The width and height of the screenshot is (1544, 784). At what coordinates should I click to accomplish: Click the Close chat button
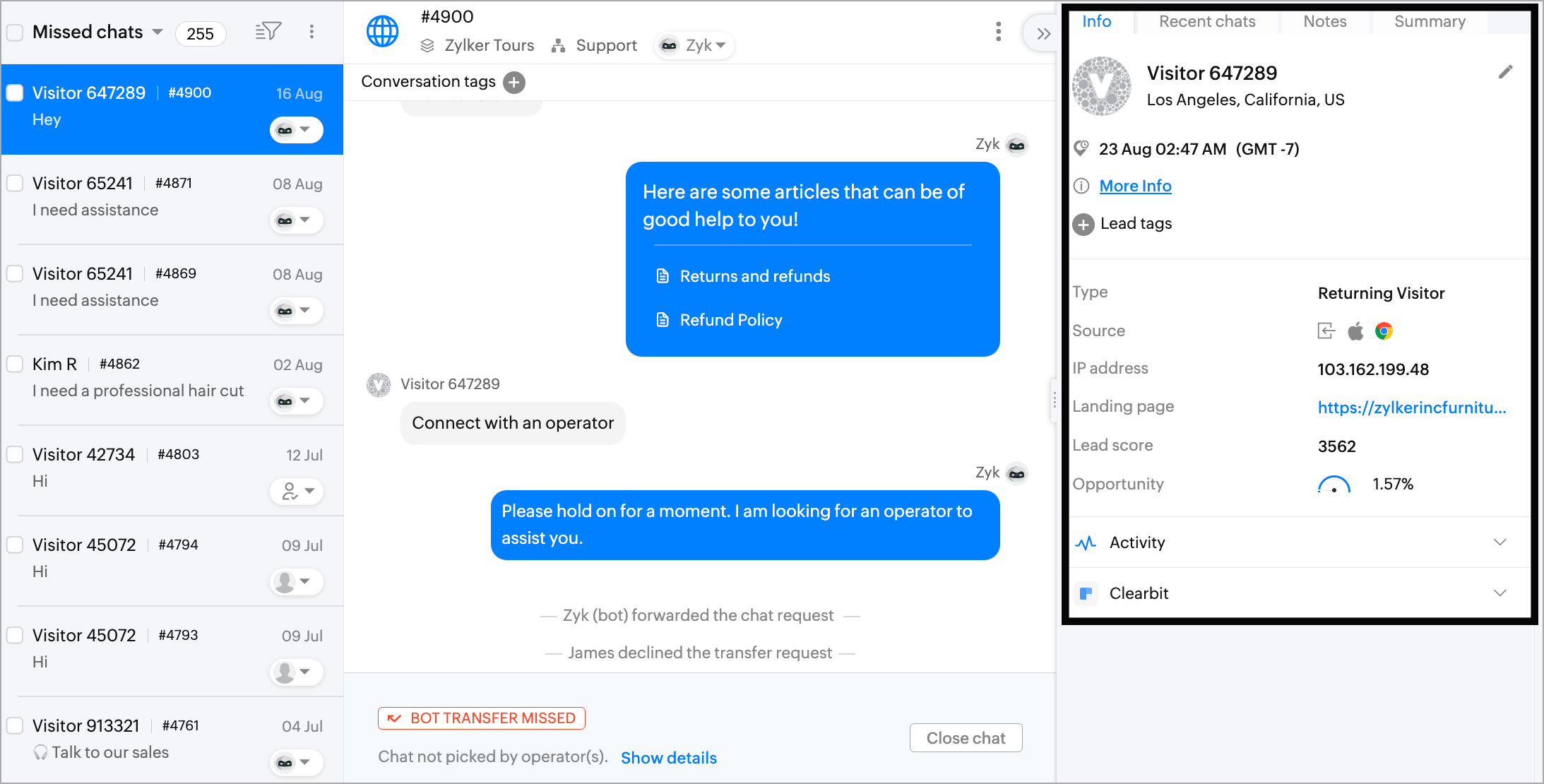point(966,738)
